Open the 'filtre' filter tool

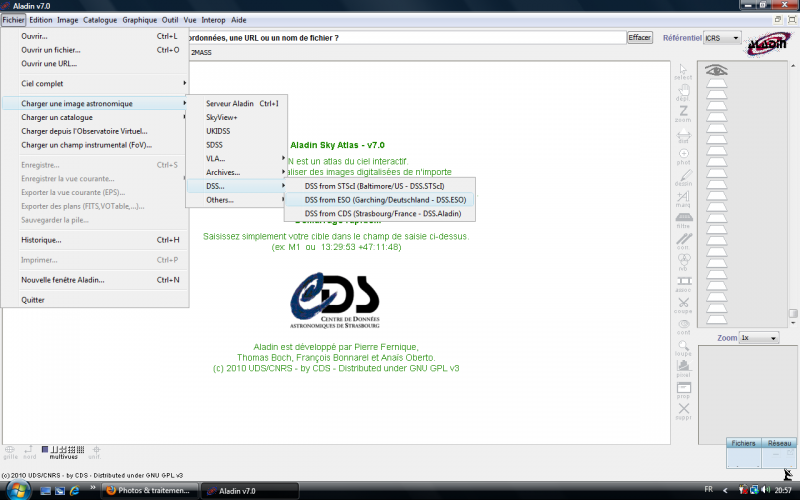click(683, 220)
